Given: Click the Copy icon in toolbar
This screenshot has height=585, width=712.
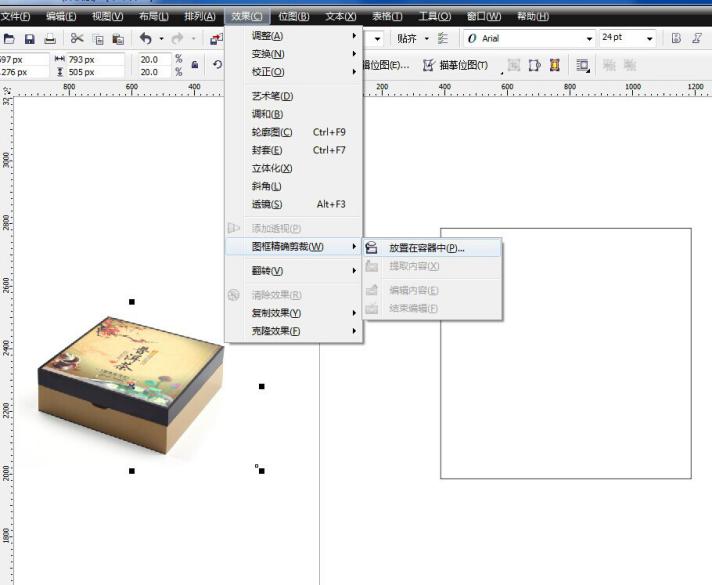Looking at the screenshot, I should [x=98, y=39].
